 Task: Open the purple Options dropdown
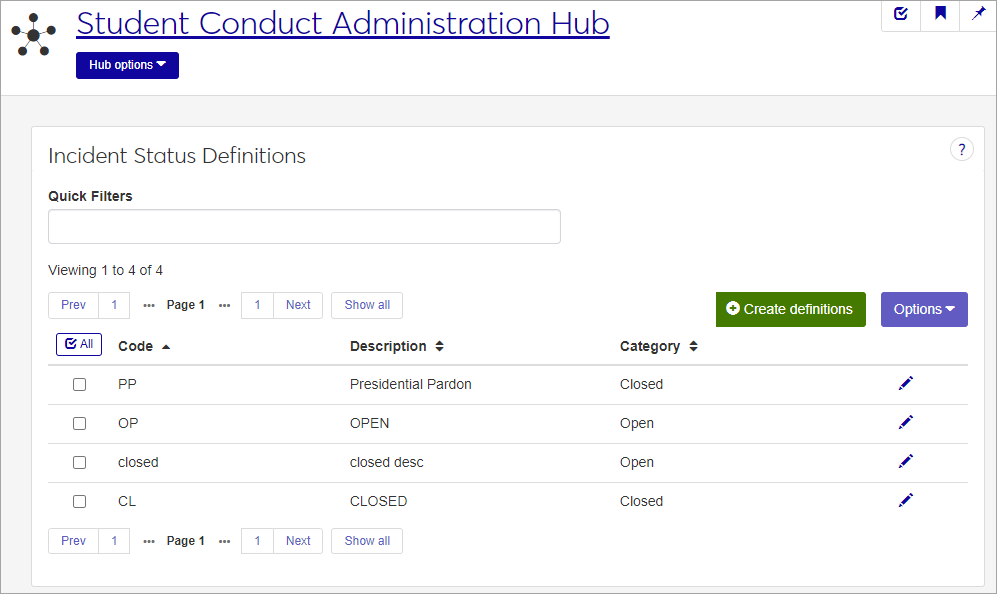[x=924, y=309]
